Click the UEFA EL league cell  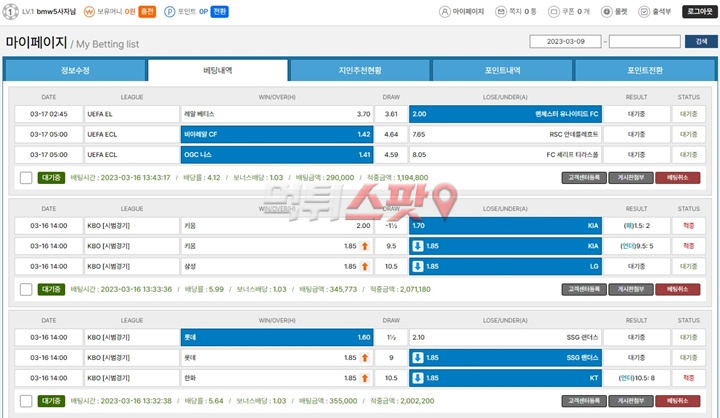[x=132, y=114]
